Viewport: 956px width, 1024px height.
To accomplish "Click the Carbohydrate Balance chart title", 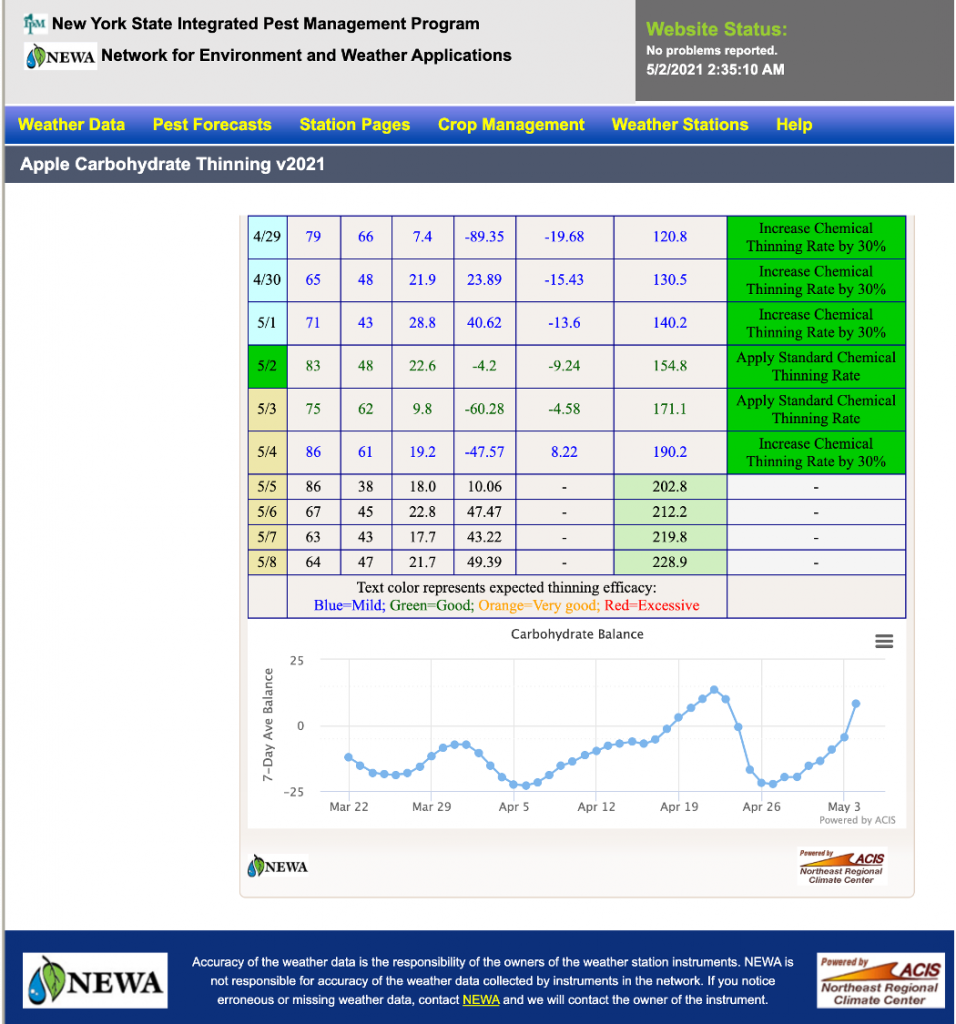I will (x=577, y=634).
